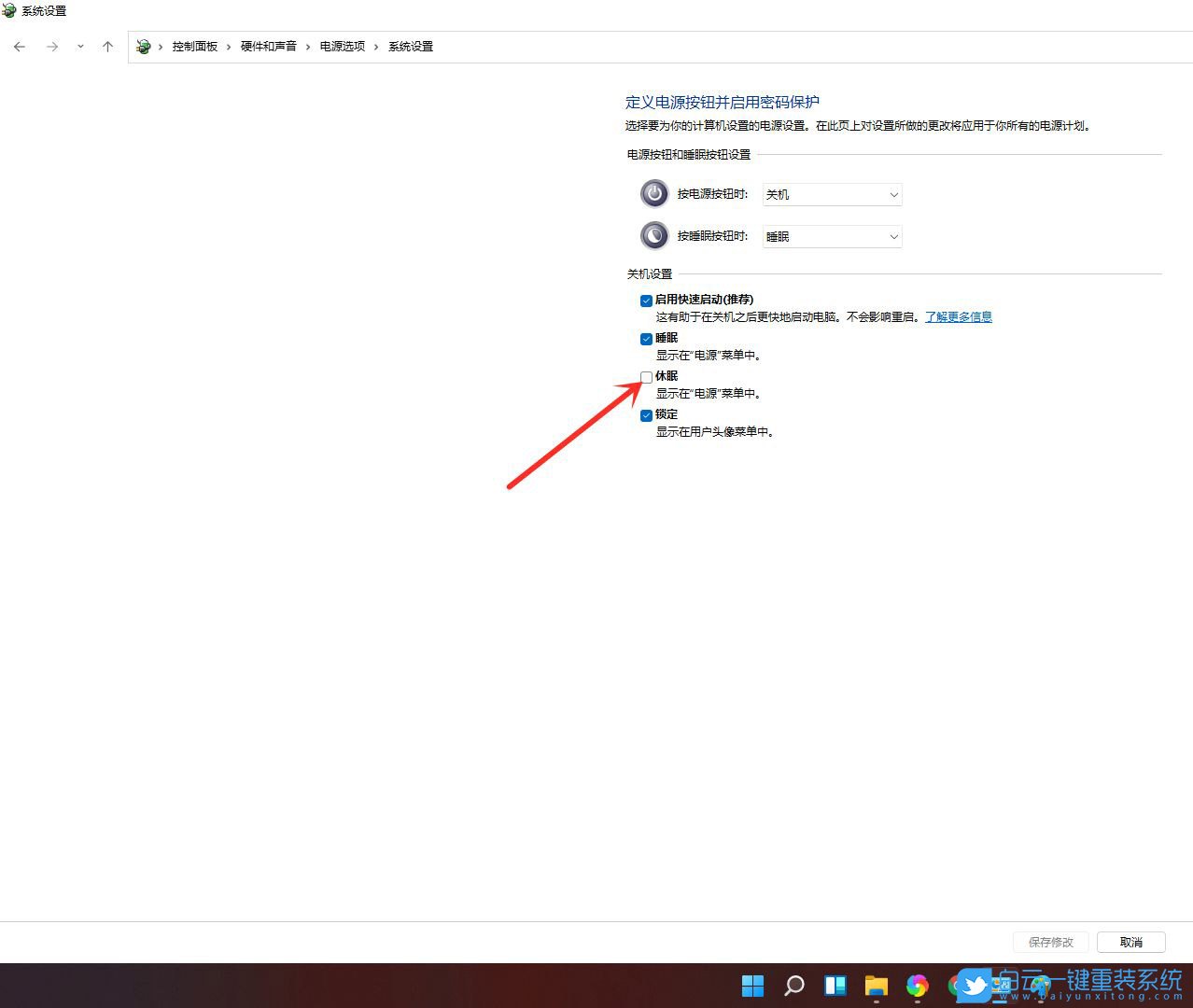Click the sleep button icon beside 按睡眠按钮时

653,235
